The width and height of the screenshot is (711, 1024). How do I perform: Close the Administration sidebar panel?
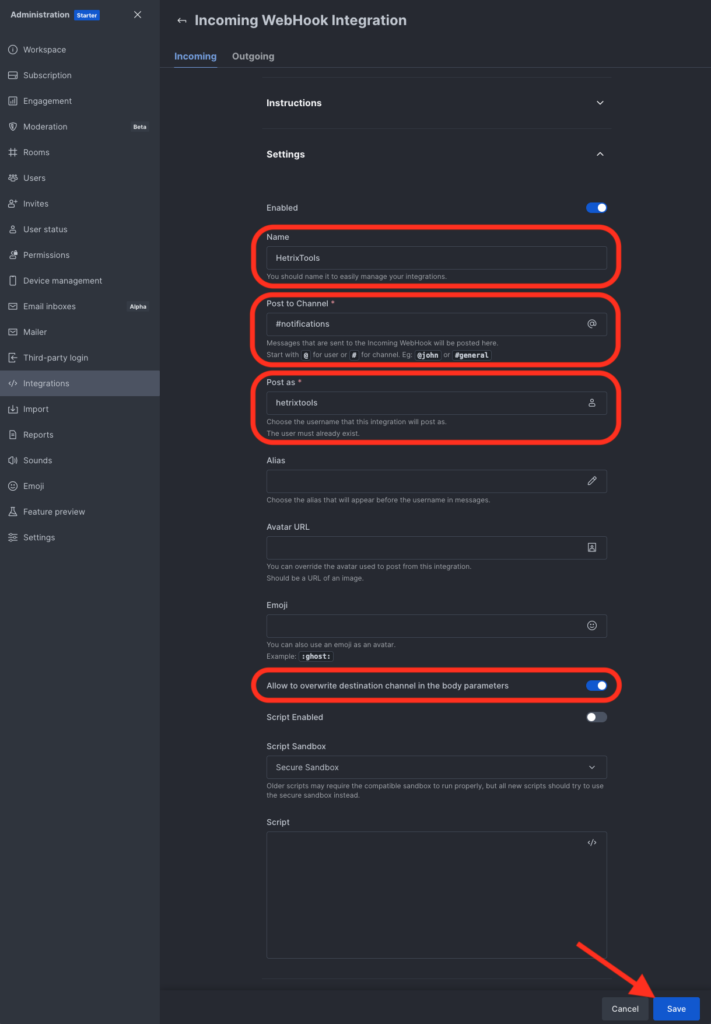click(x=137, y=15)
